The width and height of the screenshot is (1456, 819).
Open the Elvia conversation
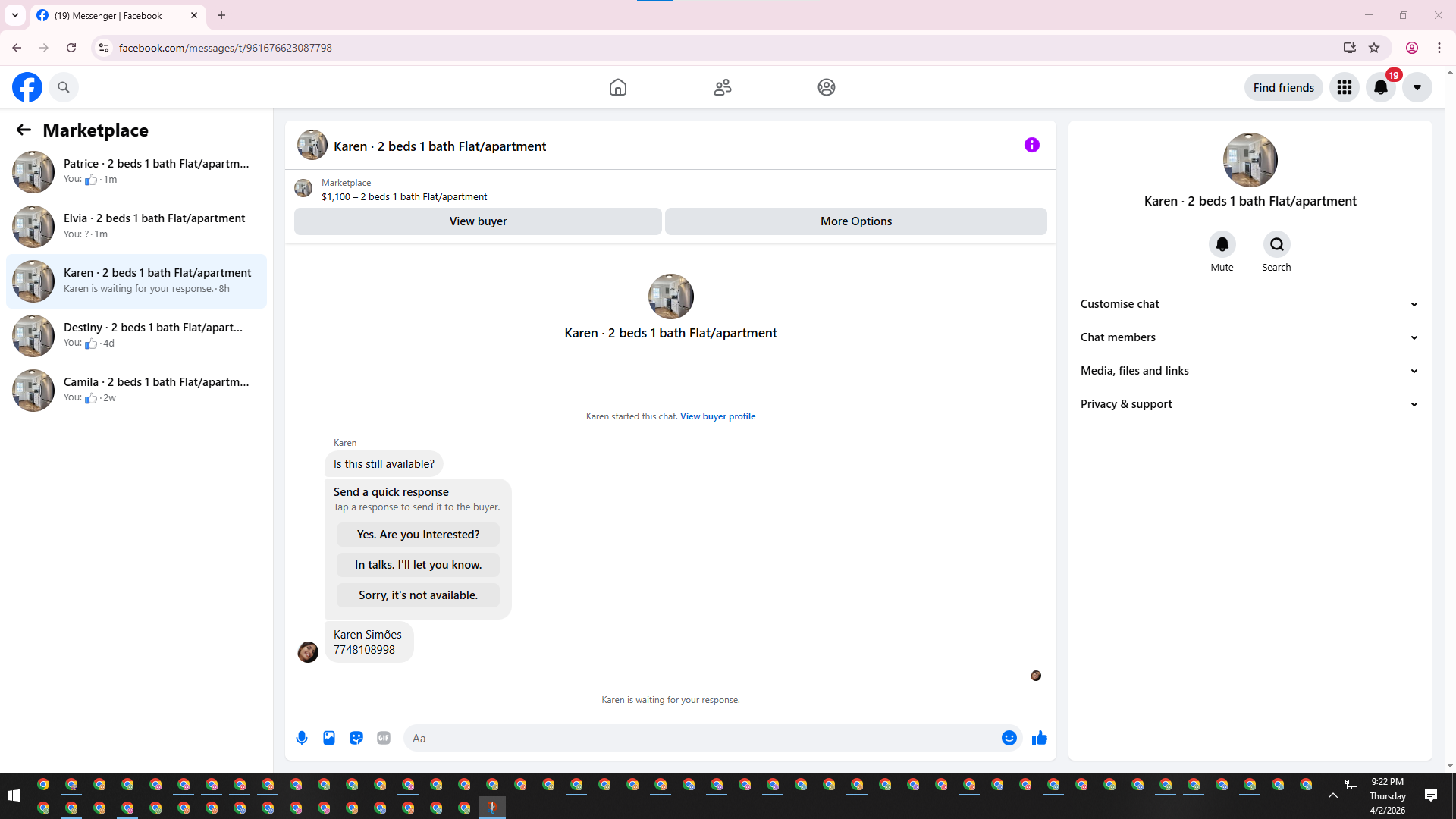(x=136, y=226)
